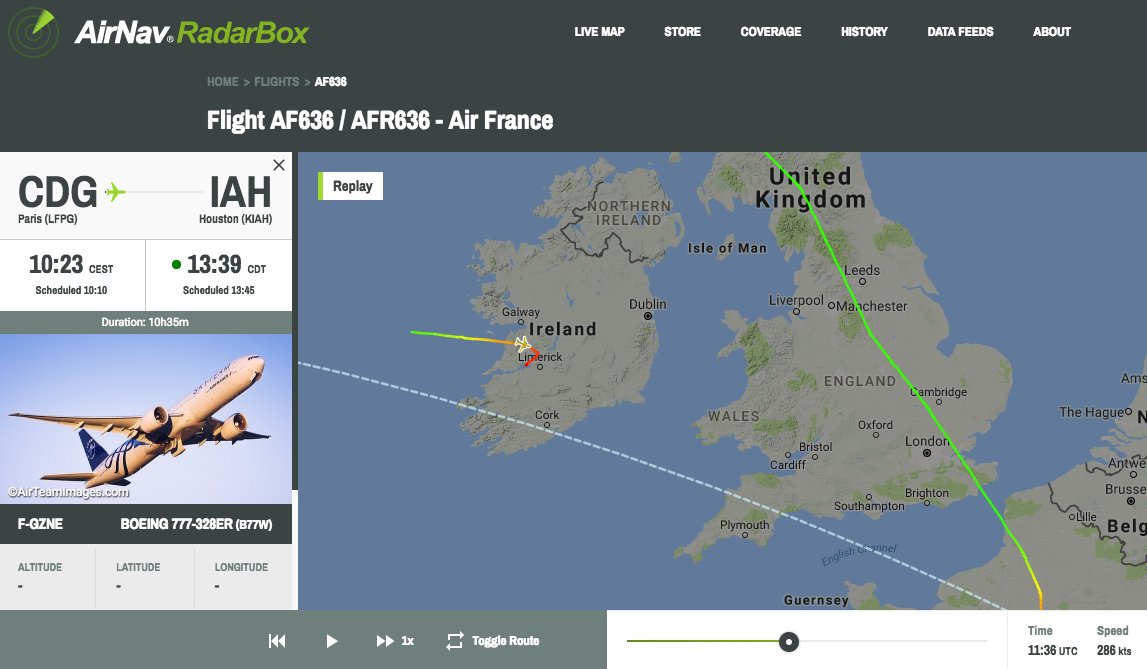The height and width of the screenshot is (669, 1147).
Task: Go to HOME breadcrumb
Action: [222, 82]
